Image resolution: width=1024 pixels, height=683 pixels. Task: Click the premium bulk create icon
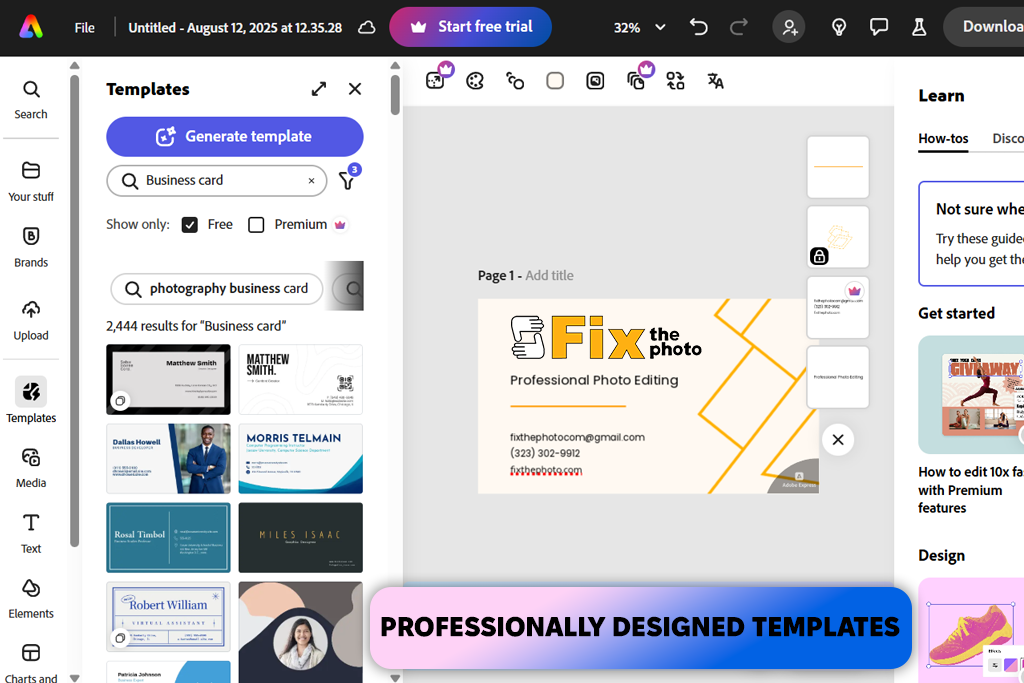click(637, 80)
